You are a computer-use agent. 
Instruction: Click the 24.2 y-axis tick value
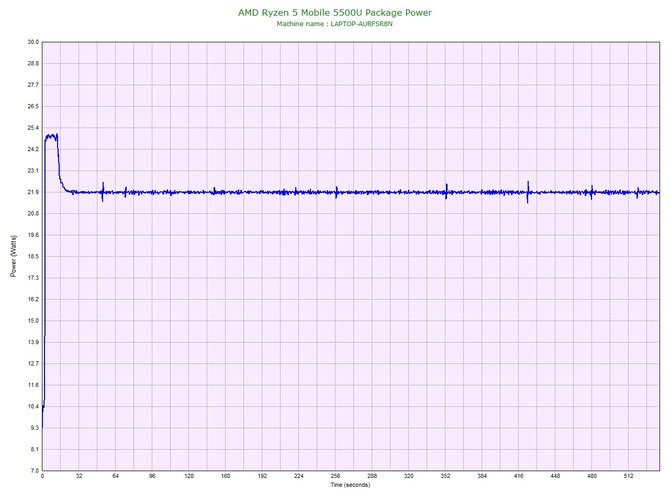[x=33, y=150]
